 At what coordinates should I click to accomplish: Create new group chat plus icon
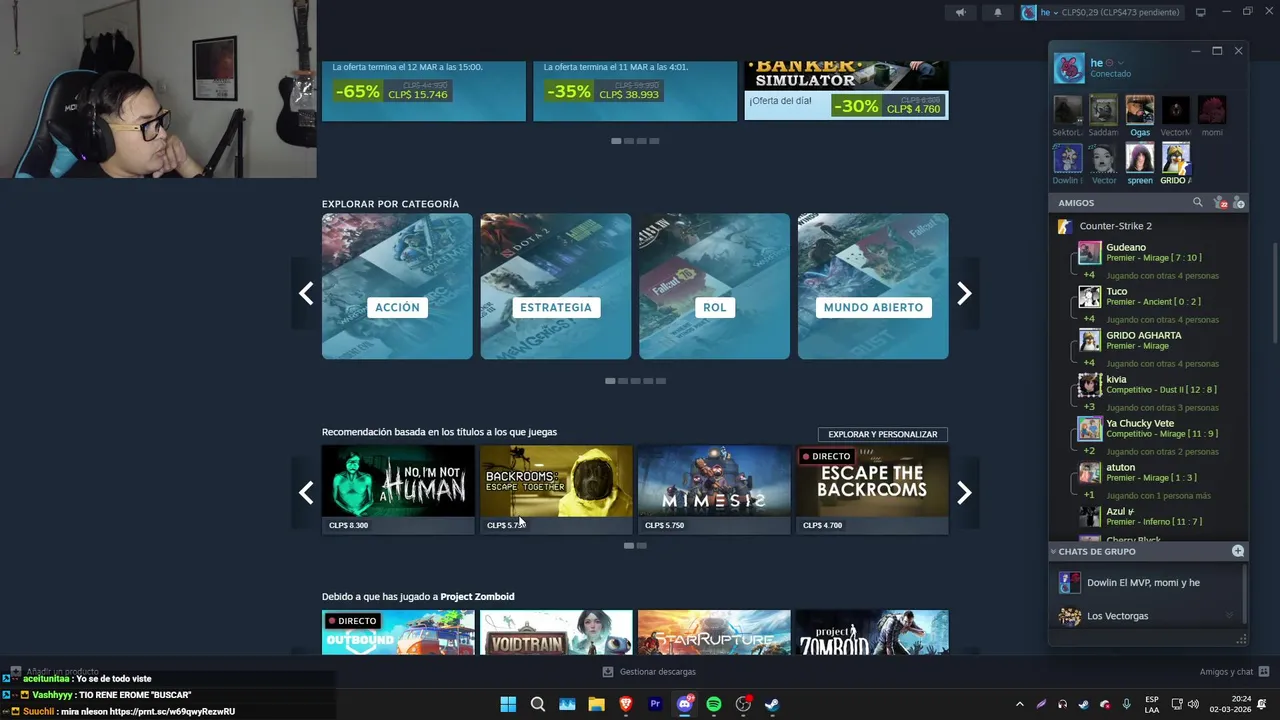pos(1238,551)
